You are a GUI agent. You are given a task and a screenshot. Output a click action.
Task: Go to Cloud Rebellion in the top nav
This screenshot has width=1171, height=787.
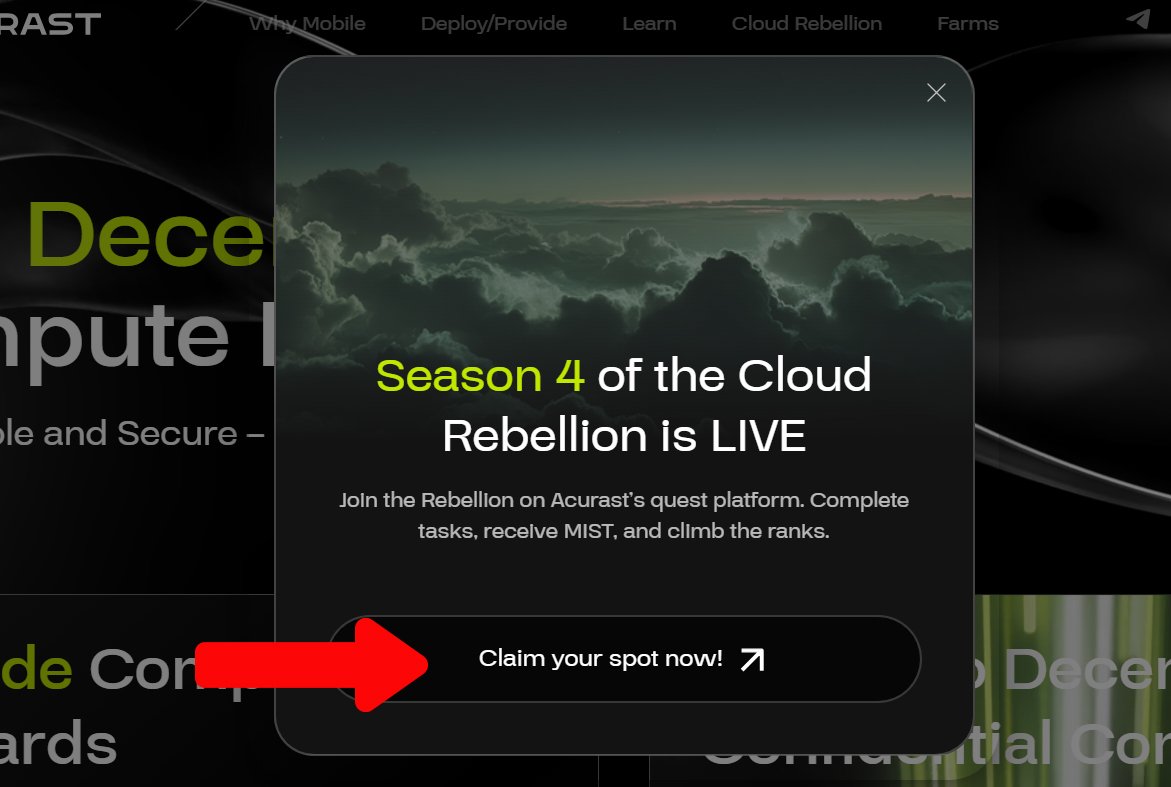[x=807, y=23]
